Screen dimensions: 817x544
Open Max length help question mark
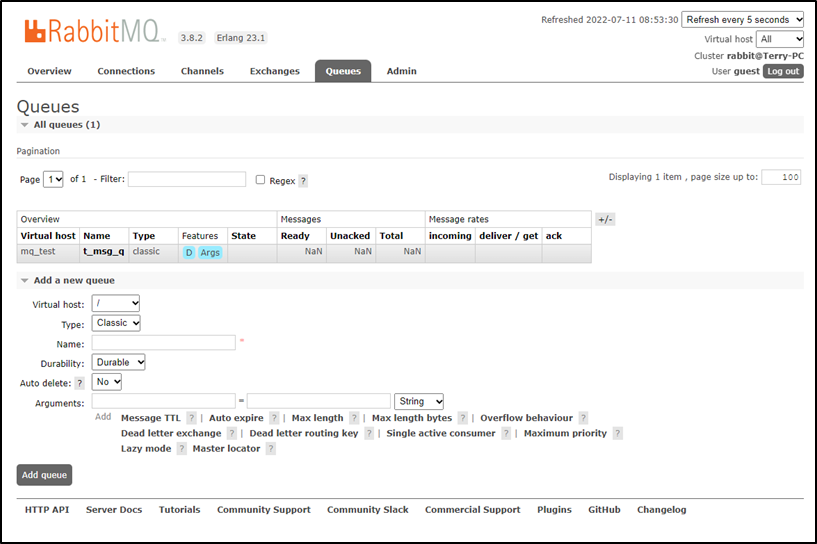pos(354,418)
